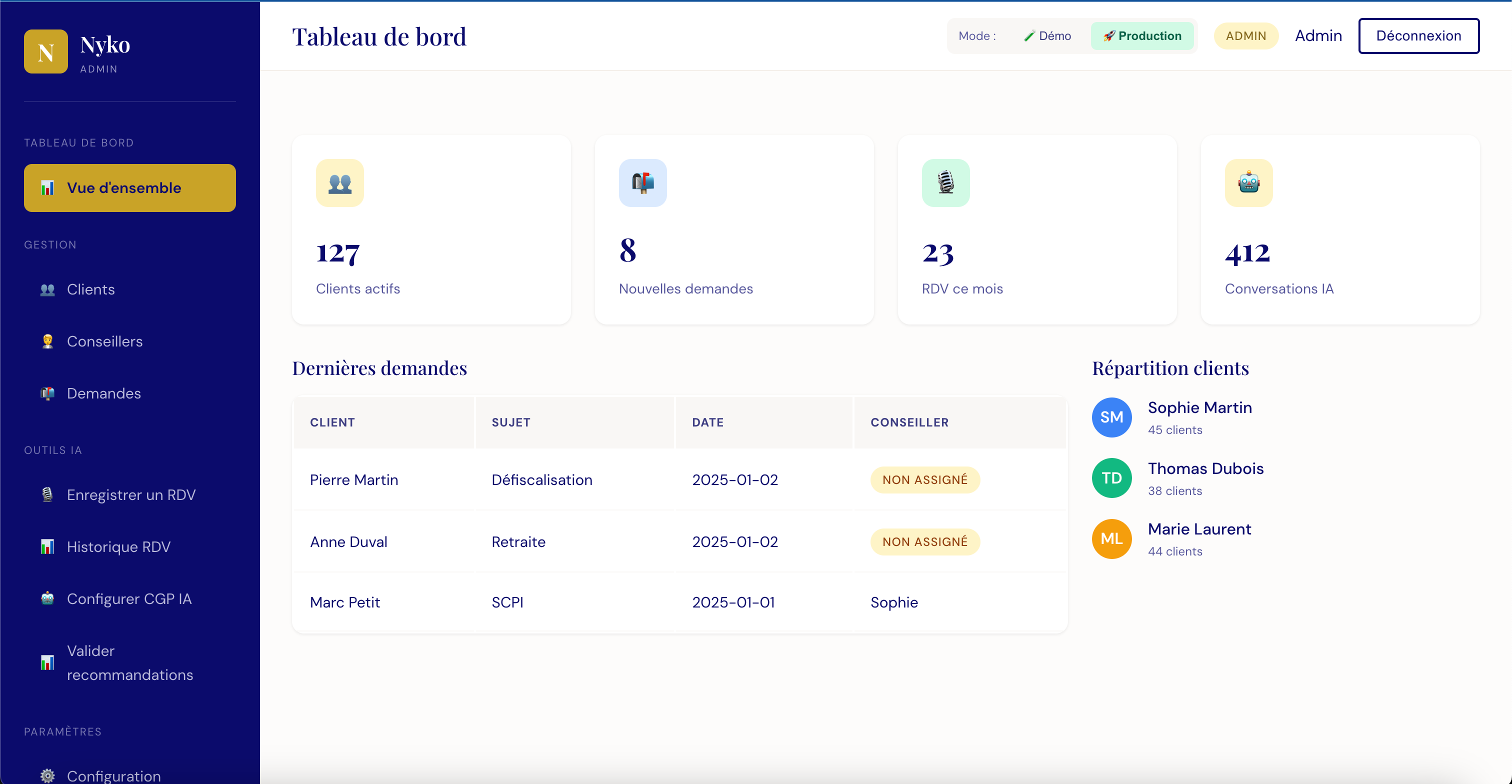
Task: Click Thomas Dubois's TD avatar
Action: pos(1111,477)
